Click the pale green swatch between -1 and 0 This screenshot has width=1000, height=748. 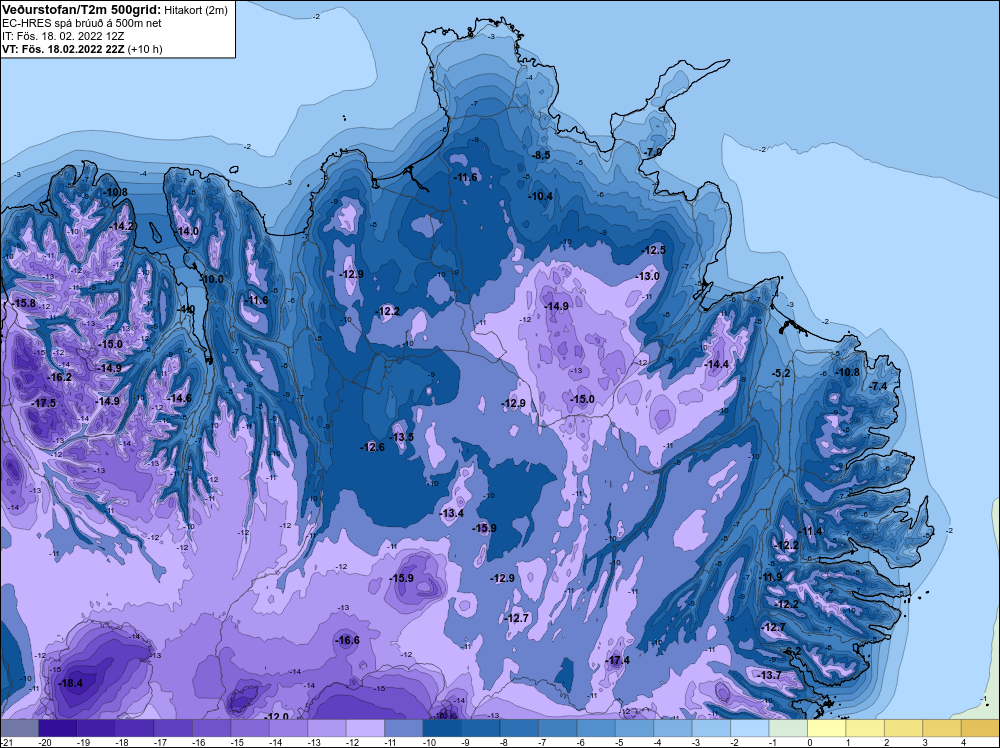pos(788,728)
